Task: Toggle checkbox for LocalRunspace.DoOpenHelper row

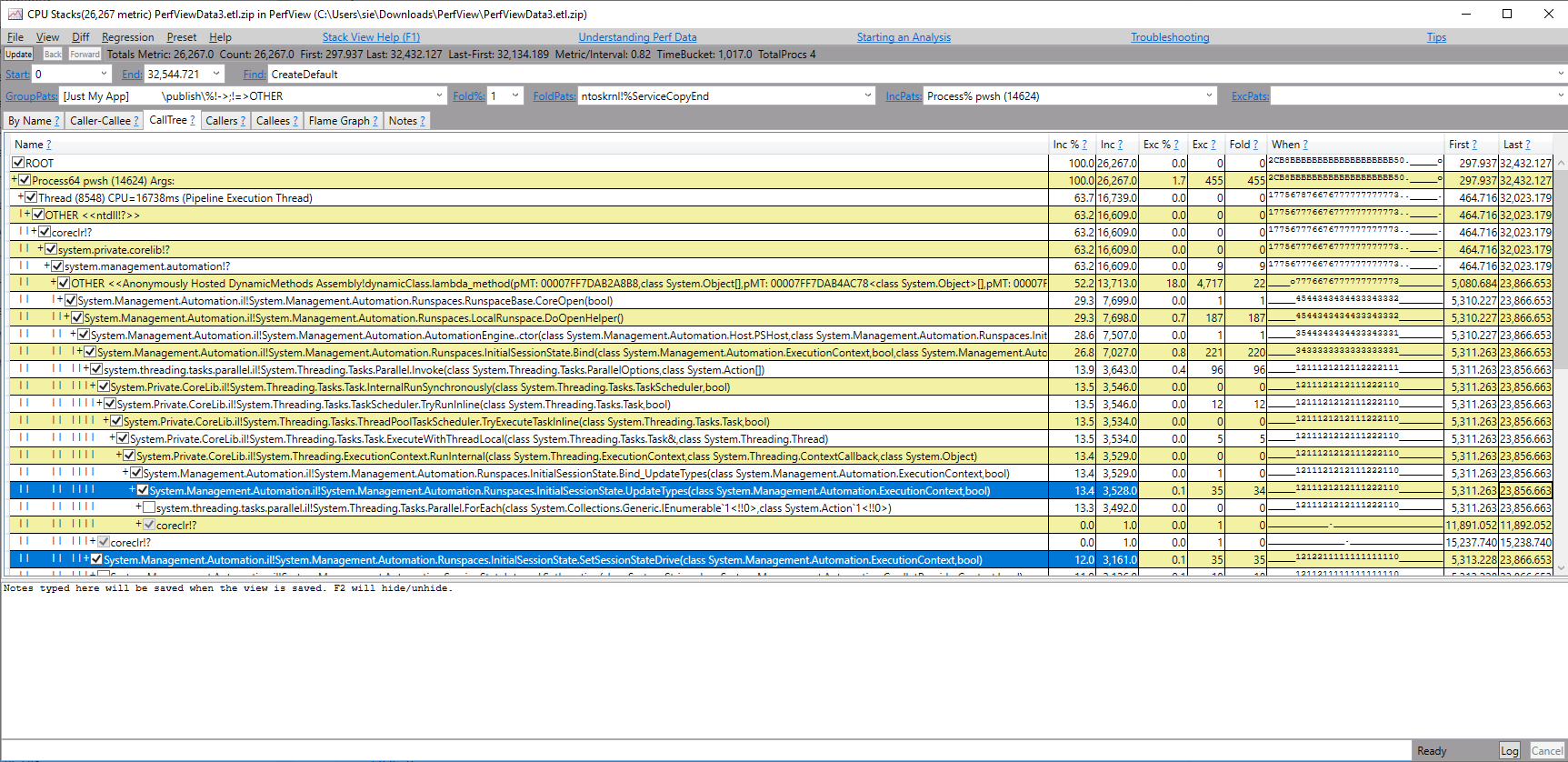Action: coord(77,317)
